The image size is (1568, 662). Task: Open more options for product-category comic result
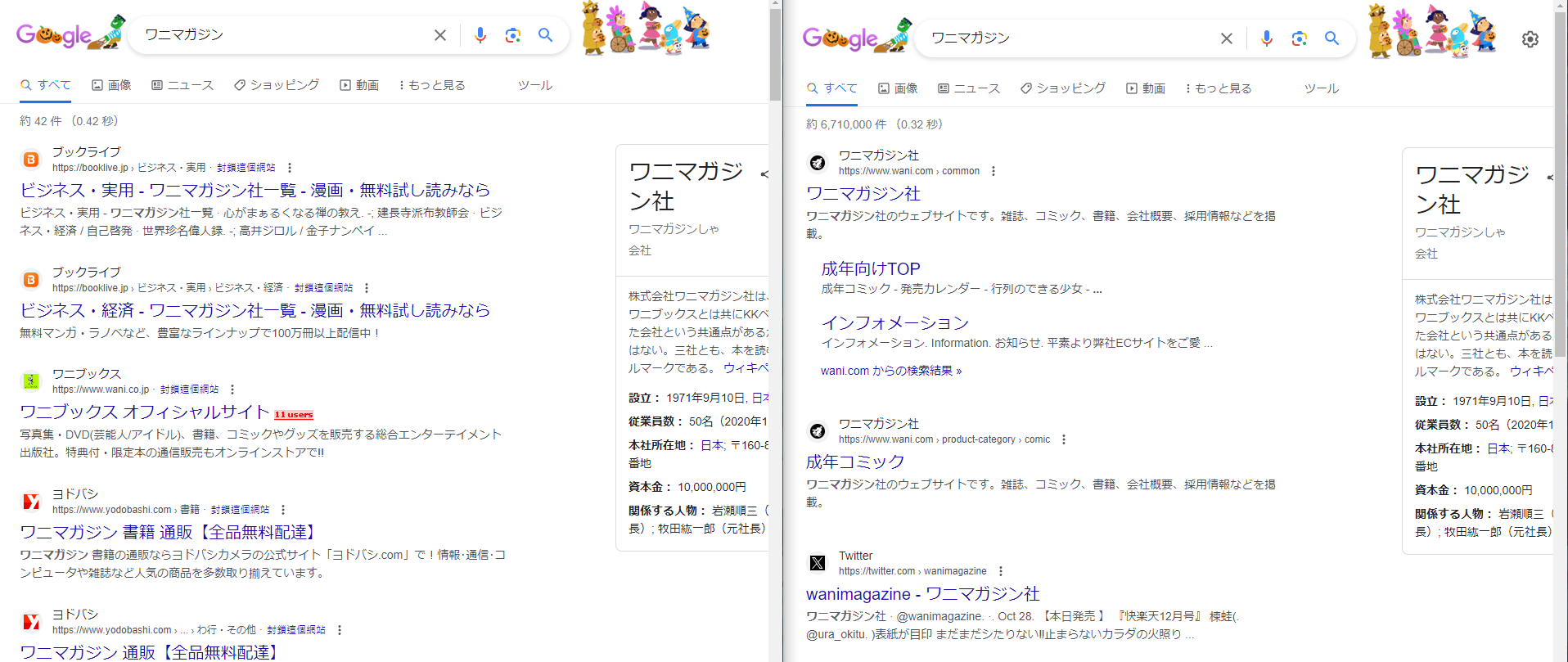pyautogui.click(x=1064, y=439)
